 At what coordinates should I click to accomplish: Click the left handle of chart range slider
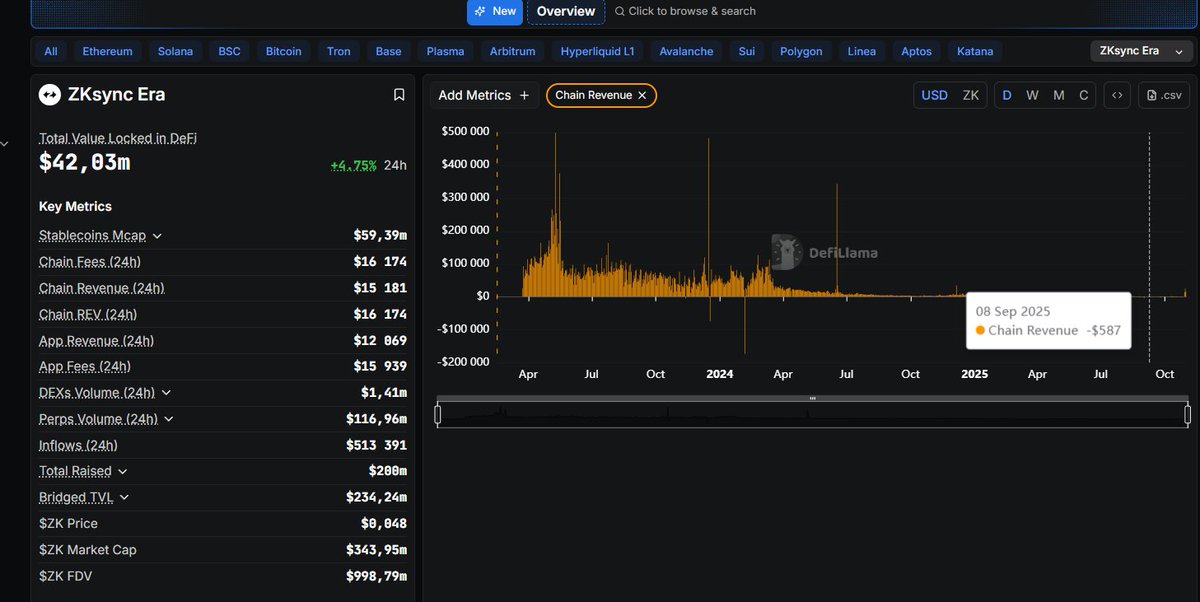(x=438, y=414)
